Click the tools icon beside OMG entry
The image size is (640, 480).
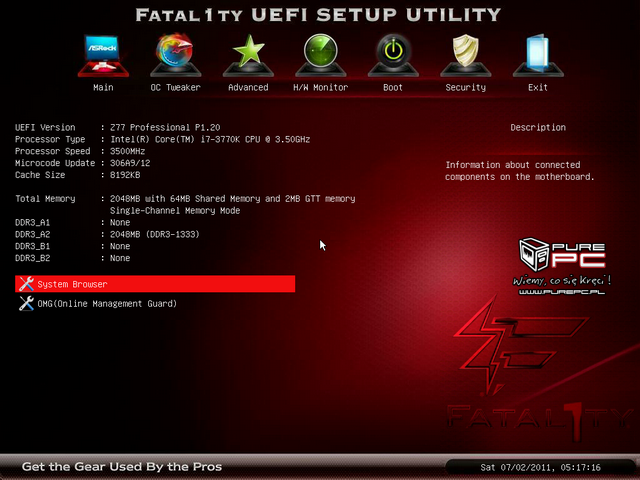point(27,303)
